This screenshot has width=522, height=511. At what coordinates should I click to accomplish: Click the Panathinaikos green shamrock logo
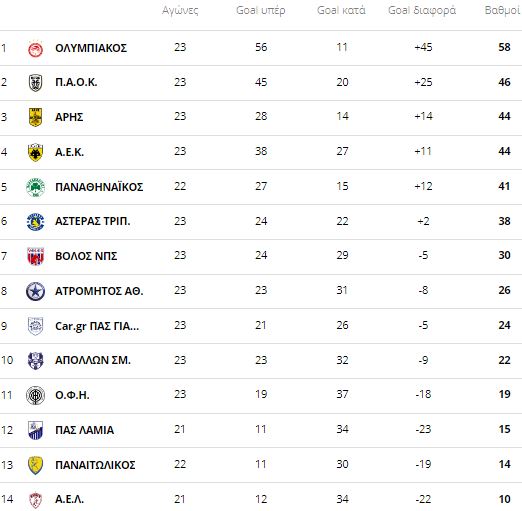[x=35, y=187]
